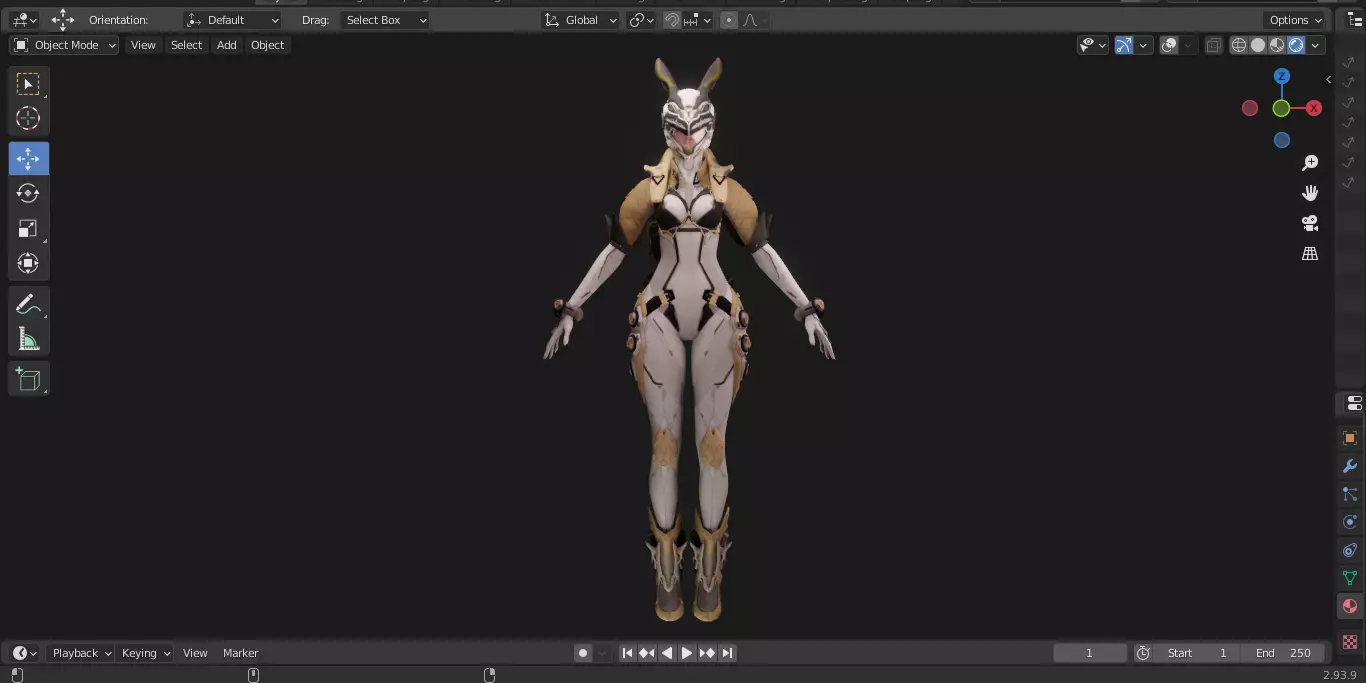
Task: Click the hand pan view icon
Action: [x=1310, y=193]
